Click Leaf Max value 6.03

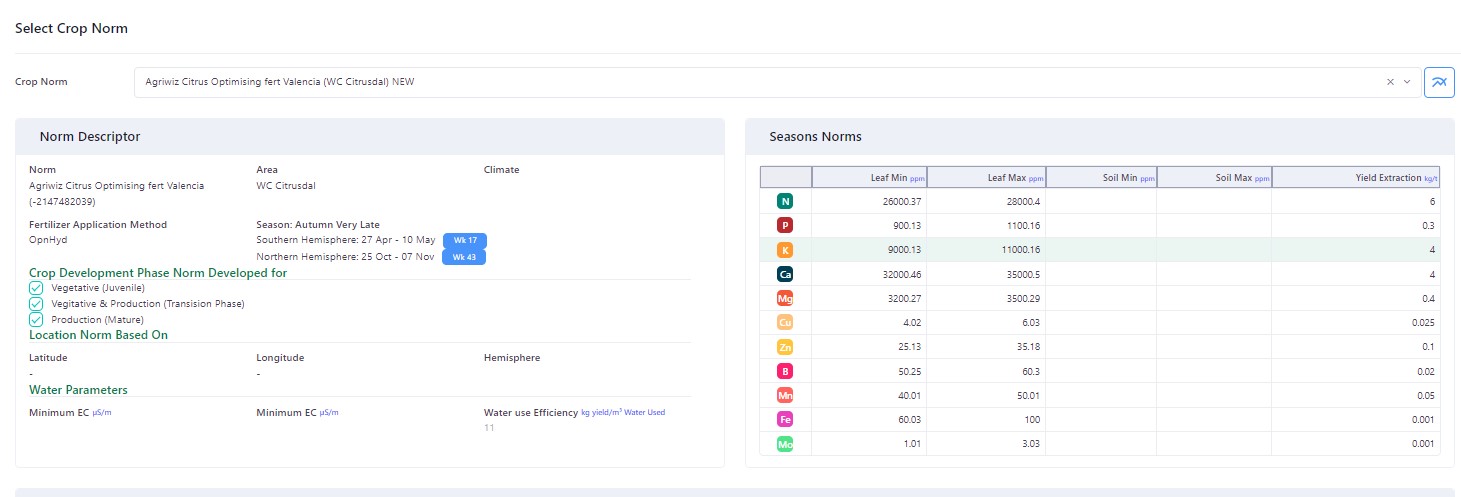point(1030,322)
